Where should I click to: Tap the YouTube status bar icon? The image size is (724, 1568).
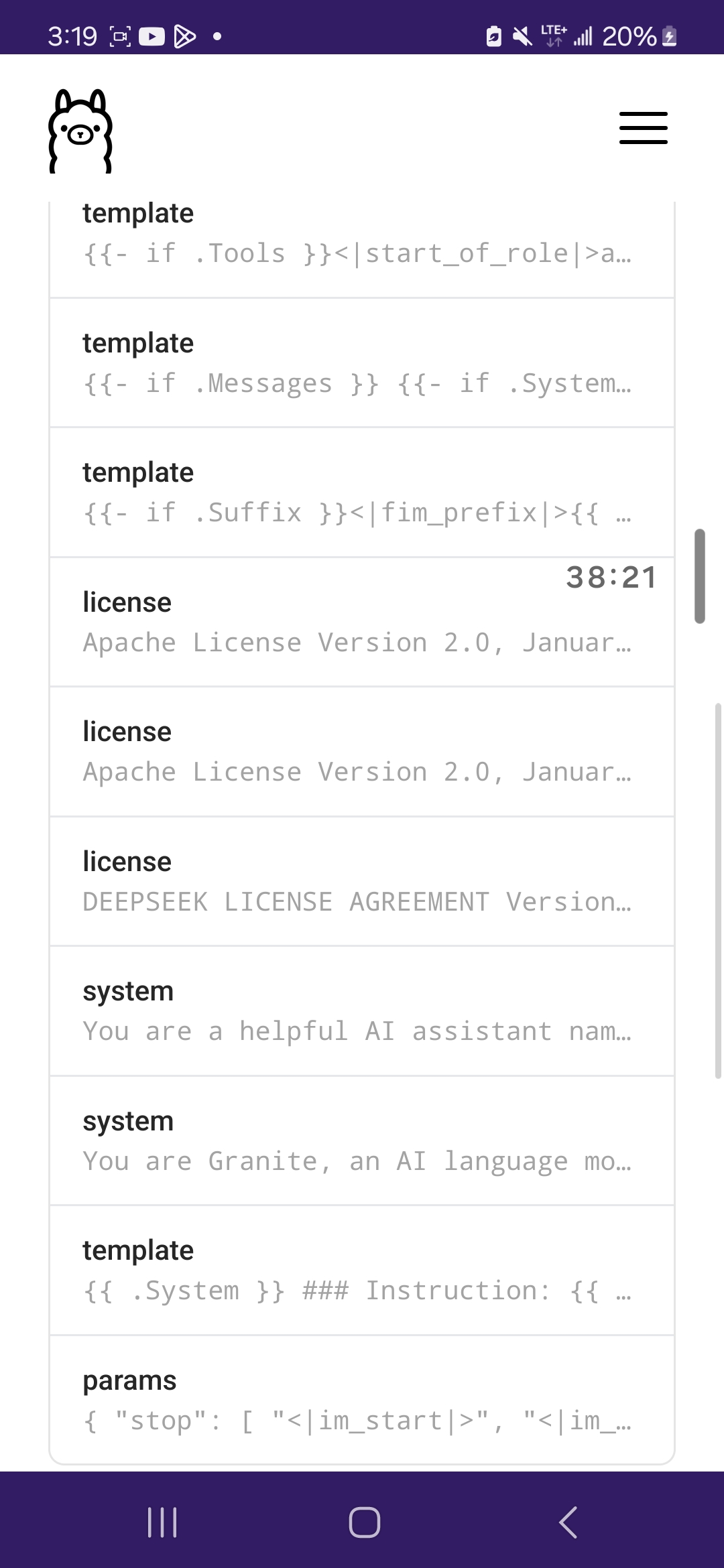[152, 36]
